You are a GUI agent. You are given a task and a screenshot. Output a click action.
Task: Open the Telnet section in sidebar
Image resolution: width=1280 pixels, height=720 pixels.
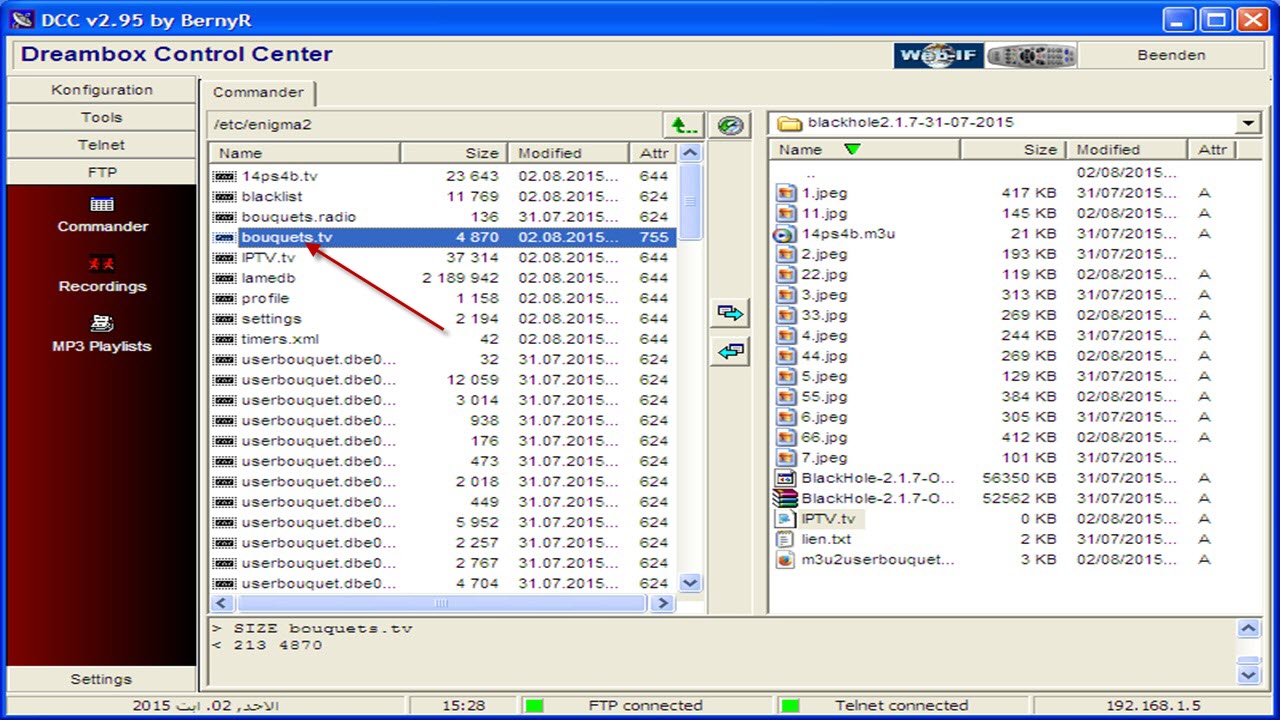click(102, 144)
